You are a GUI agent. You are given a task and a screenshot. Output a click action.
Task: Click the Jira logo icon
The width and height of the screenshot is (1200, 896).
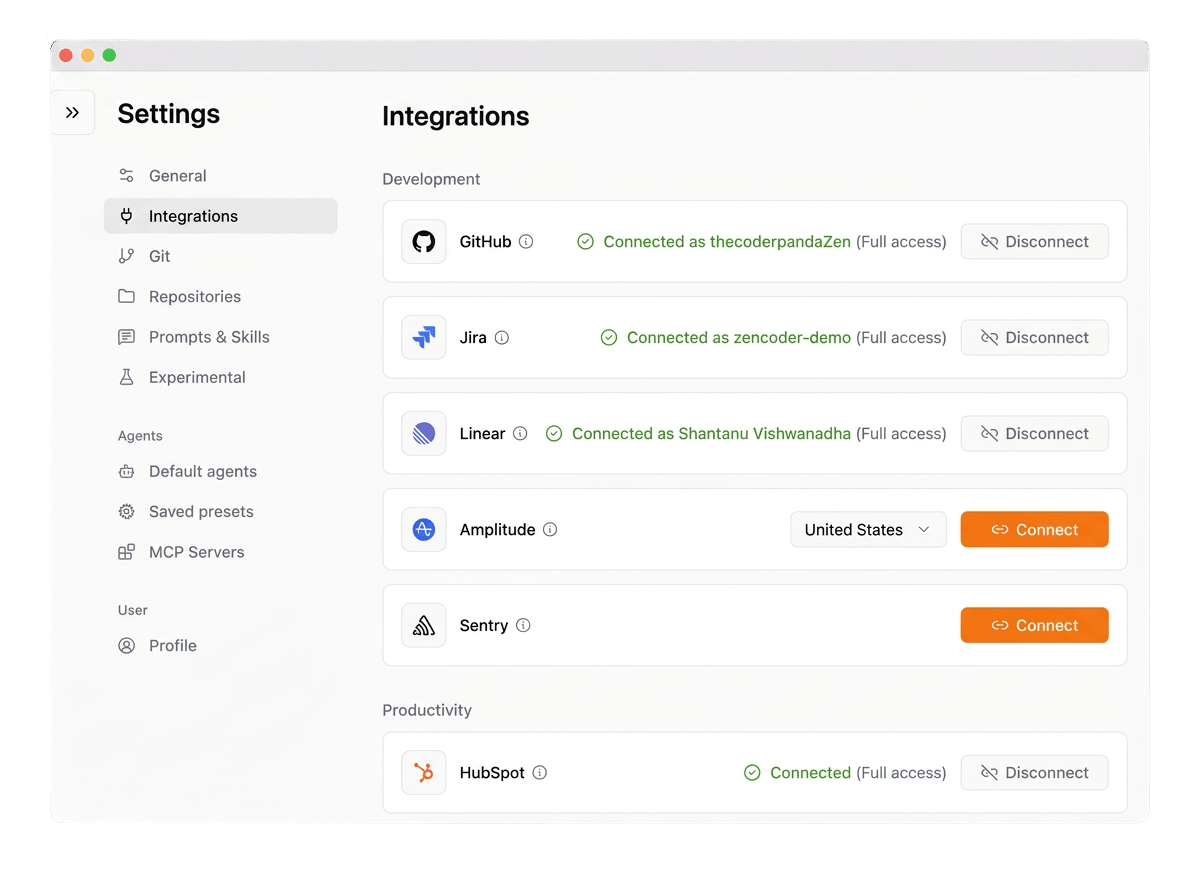pos(424,338)
